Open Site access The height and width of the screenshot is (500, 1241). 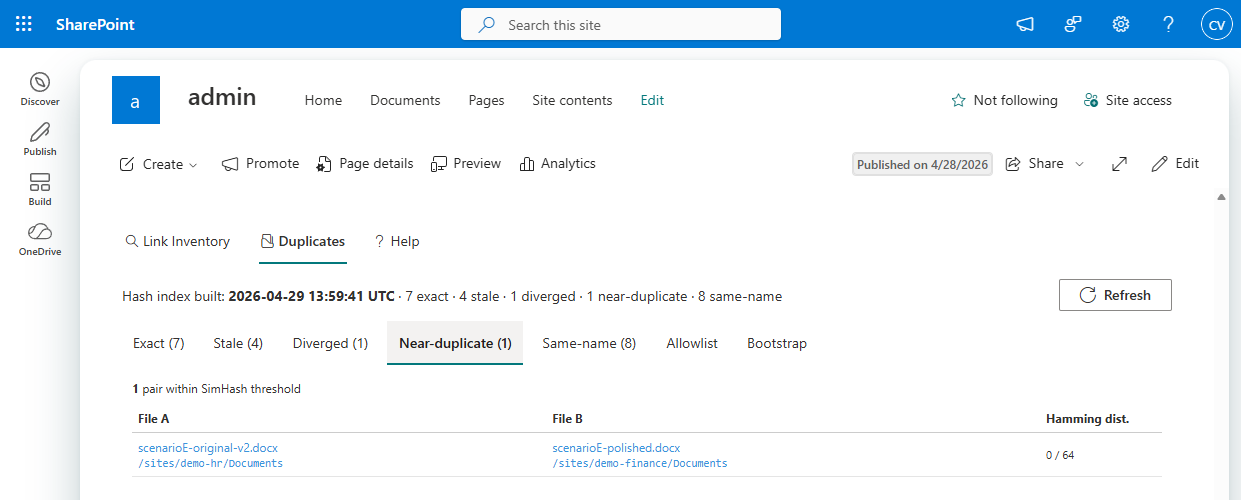click(1128, 100)
